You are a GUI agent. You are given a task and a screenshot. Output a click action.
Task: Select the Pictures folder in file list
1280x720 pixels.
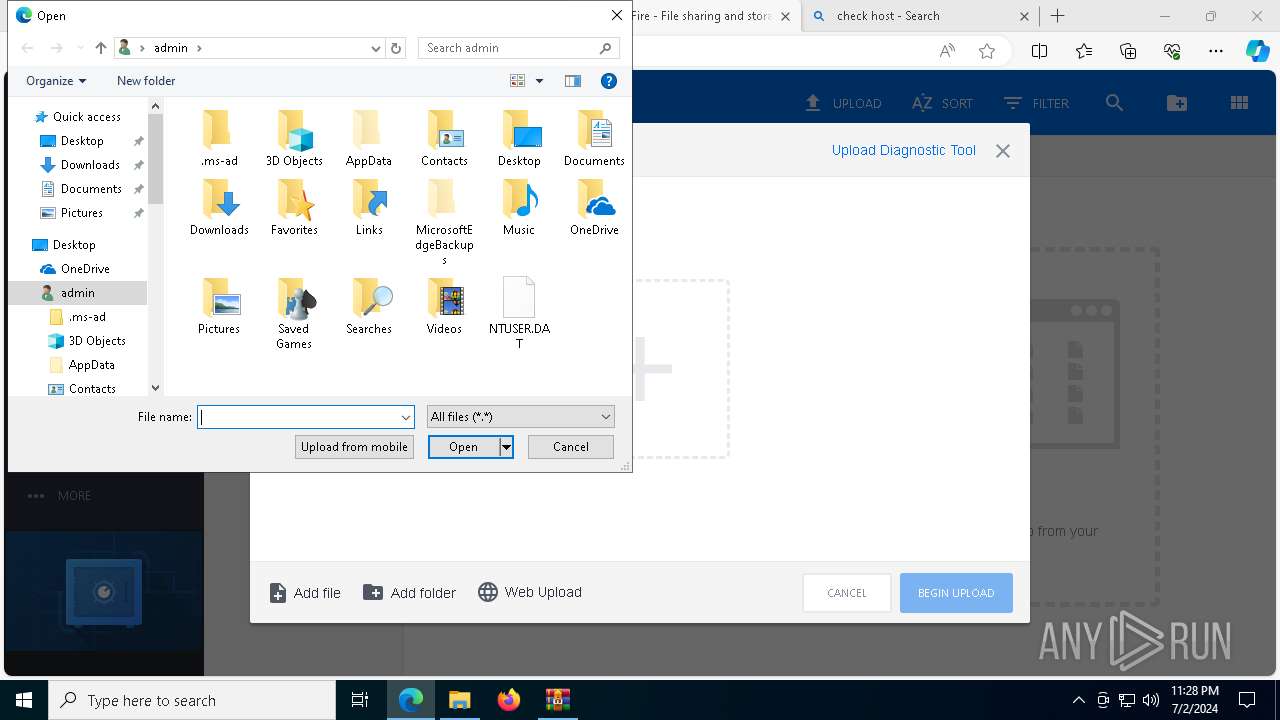219,307
